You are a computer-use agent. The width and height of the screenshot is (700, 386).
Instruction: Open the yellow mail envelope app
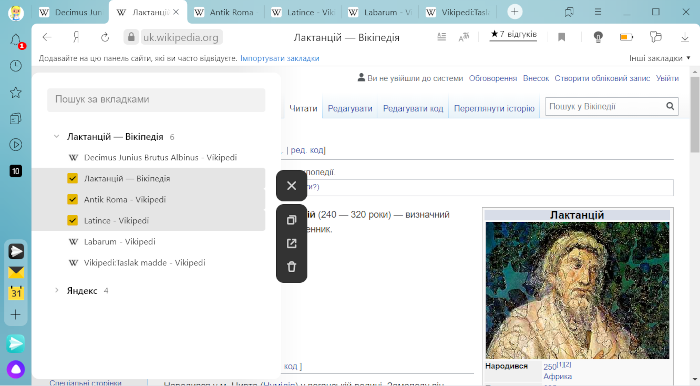coord(16,272)
